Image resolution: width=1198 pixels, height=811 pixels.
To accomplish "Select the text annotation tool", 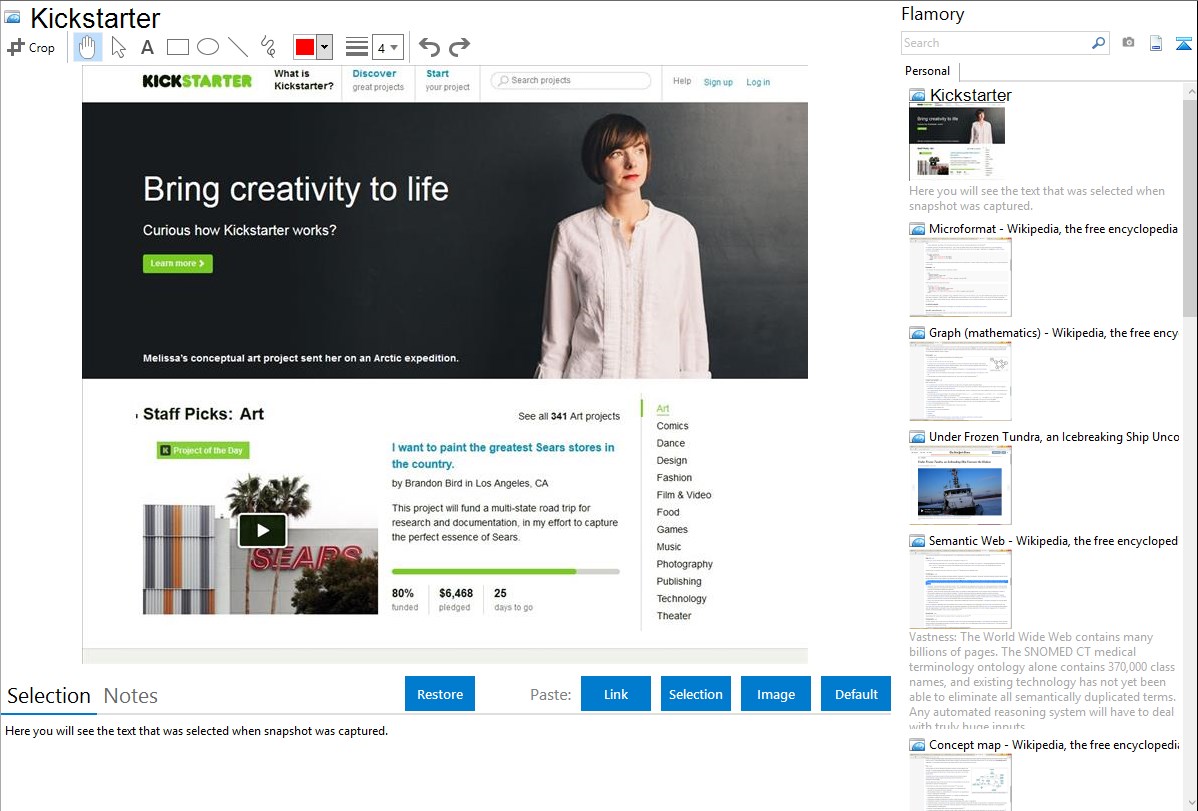I will pyautogui.click(x=147, y=47).
